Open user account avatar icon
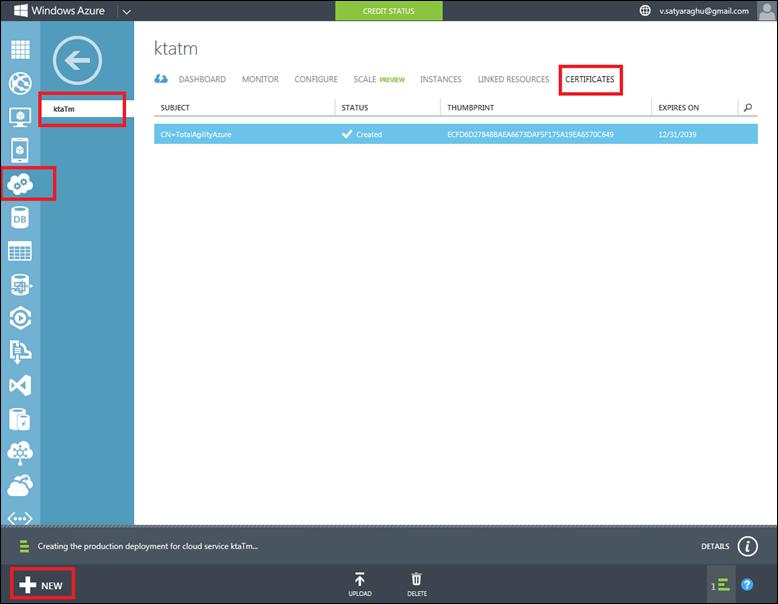This screenshot has height=604, width=778. tap(767, 10)
